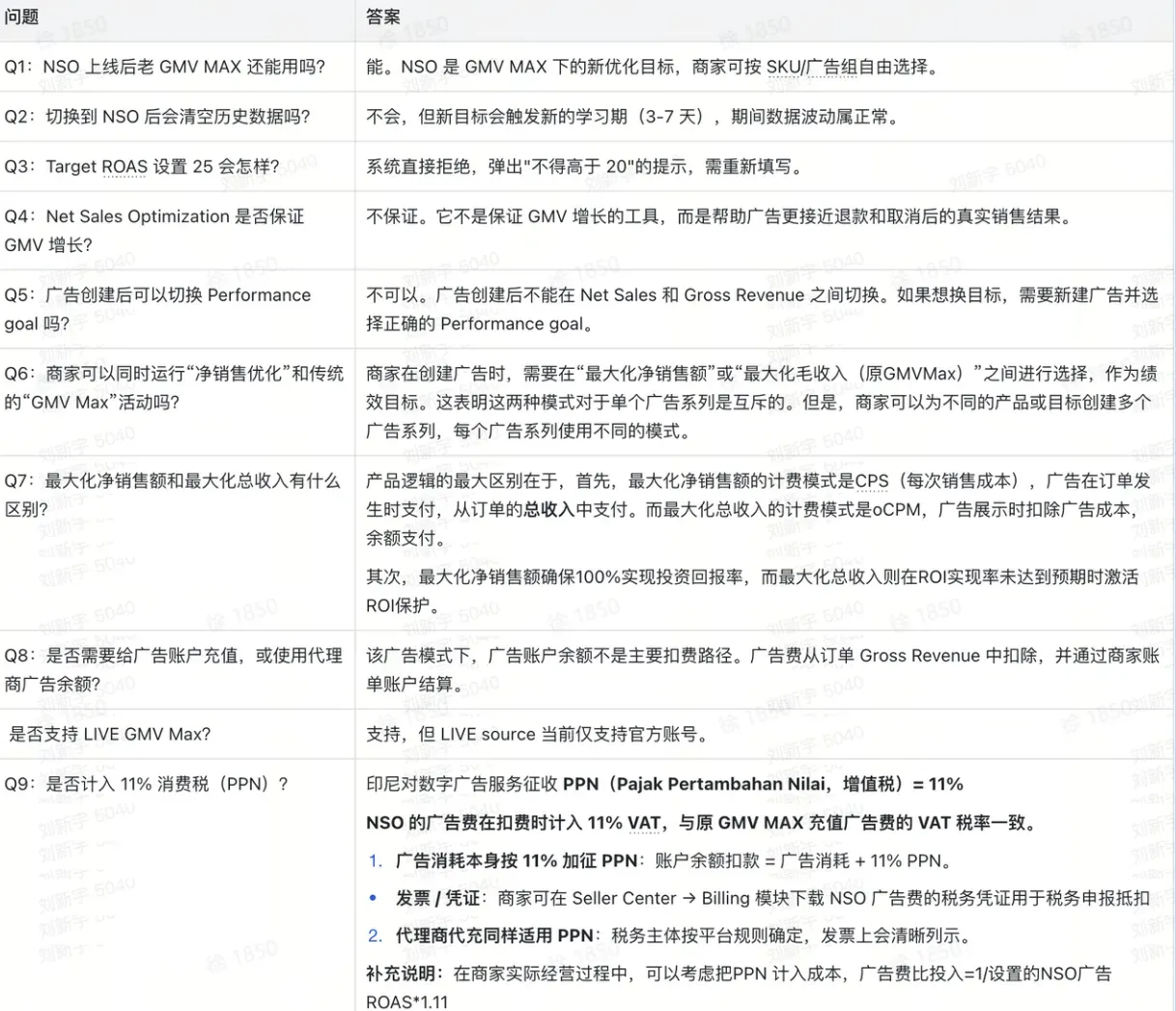The height and width of the screenshot is (1011, 1176).
Task: Select question Q7 about 净销售额 vs 总收入 difference
Action: (173, 494)
